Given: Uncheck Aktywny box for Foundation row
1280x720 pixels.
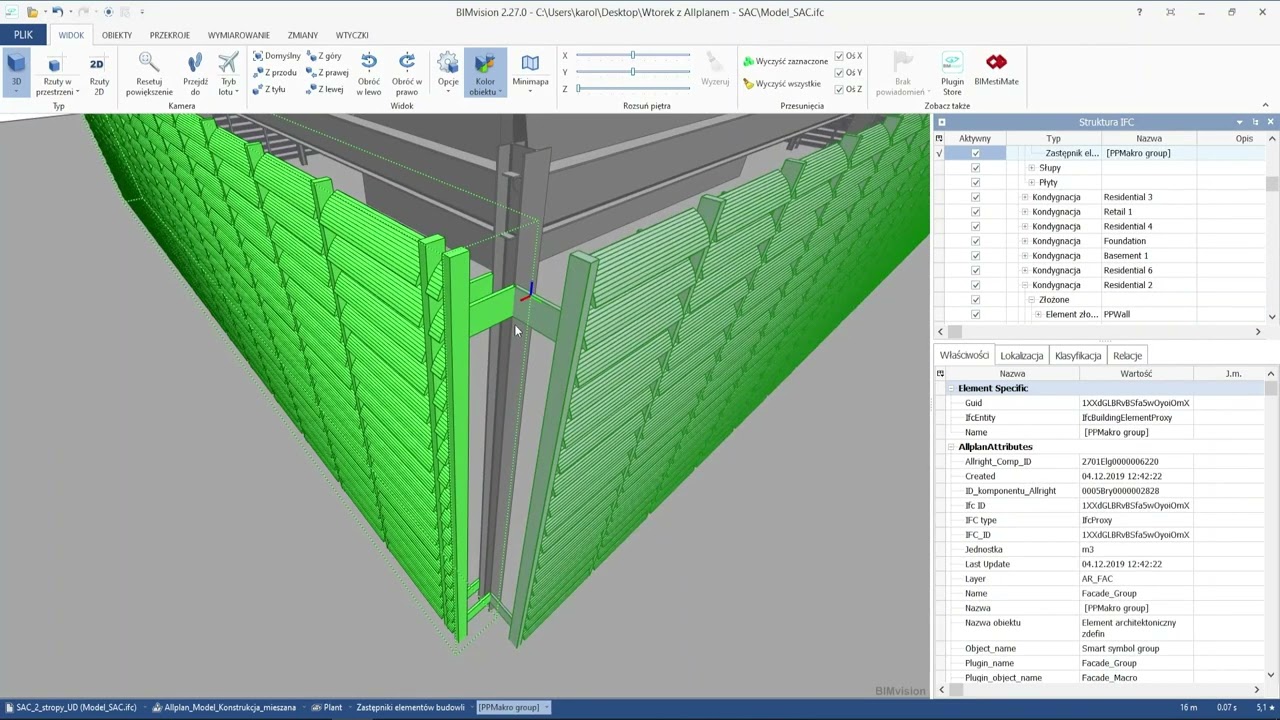Looking at the screenshot, I should tap(975, 241).
